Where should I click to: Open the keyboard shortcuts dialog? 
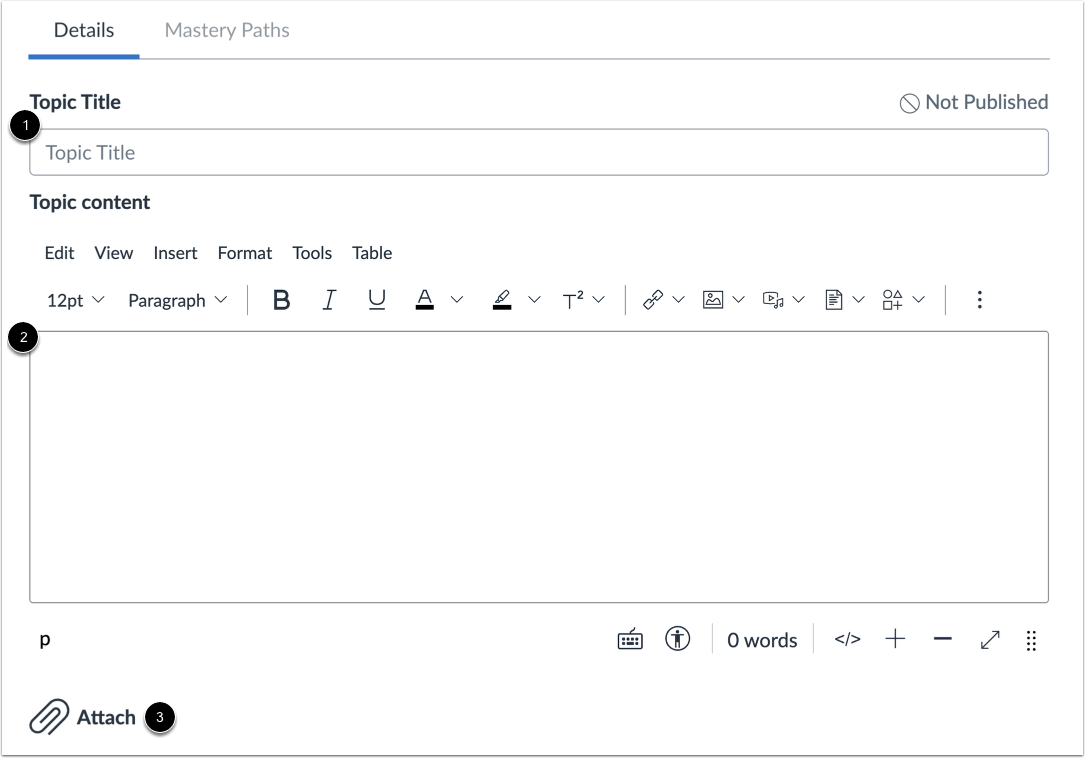629,639
